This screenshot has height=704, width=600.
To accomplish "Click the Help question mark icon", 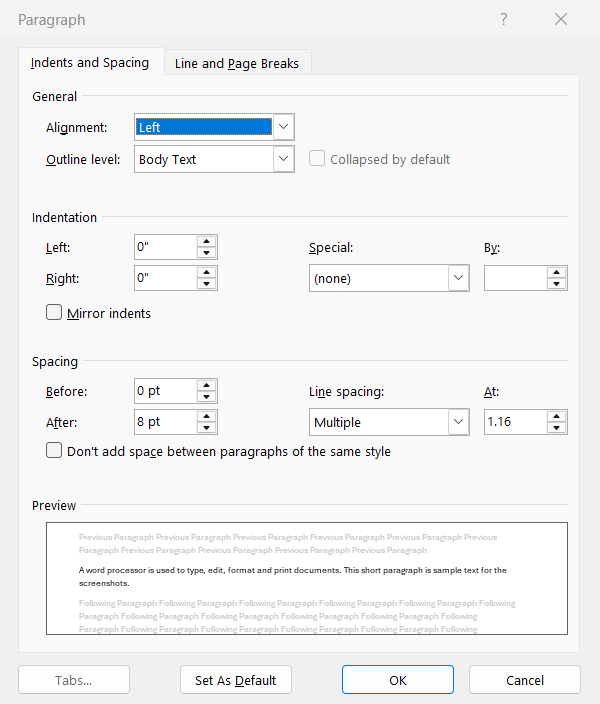I will click(503, 19).
